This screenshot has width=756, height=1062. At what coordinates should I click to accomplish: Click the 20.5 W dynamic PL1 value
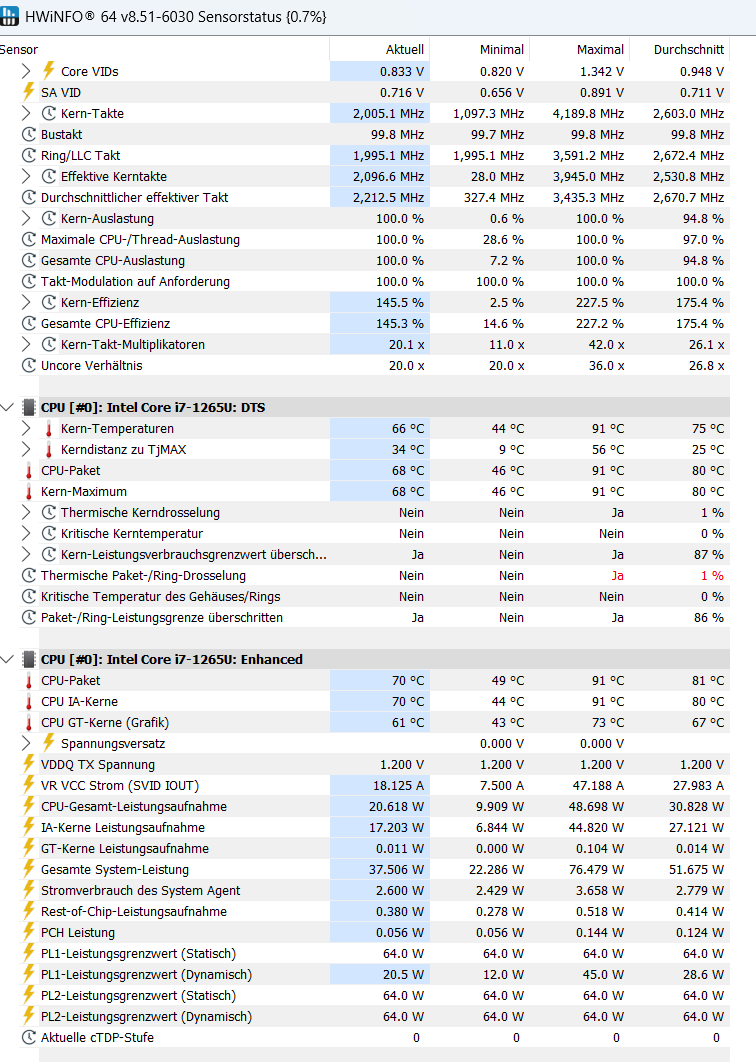click(403, 974)
